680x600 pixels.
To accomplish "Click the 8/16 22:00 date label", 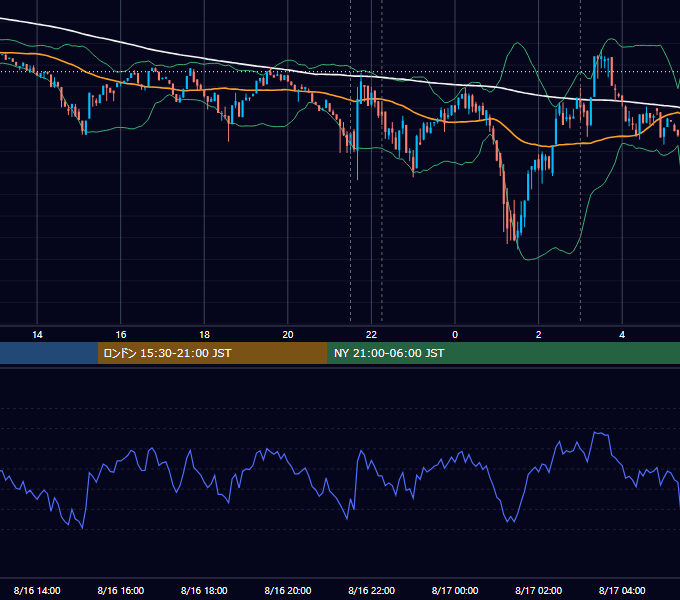I will click(371, 590).
